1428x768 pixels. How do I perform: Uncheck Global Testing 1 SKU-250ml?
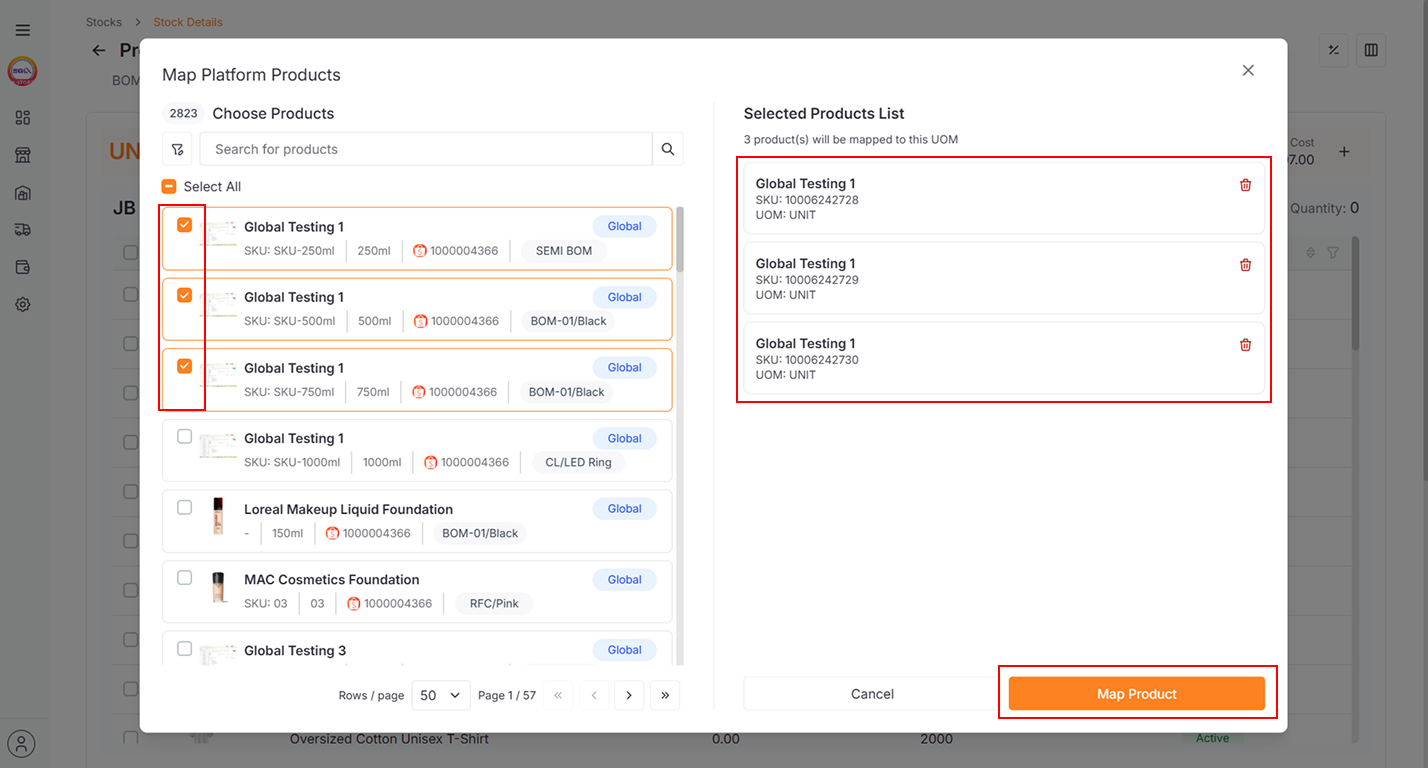pos(184,225)
